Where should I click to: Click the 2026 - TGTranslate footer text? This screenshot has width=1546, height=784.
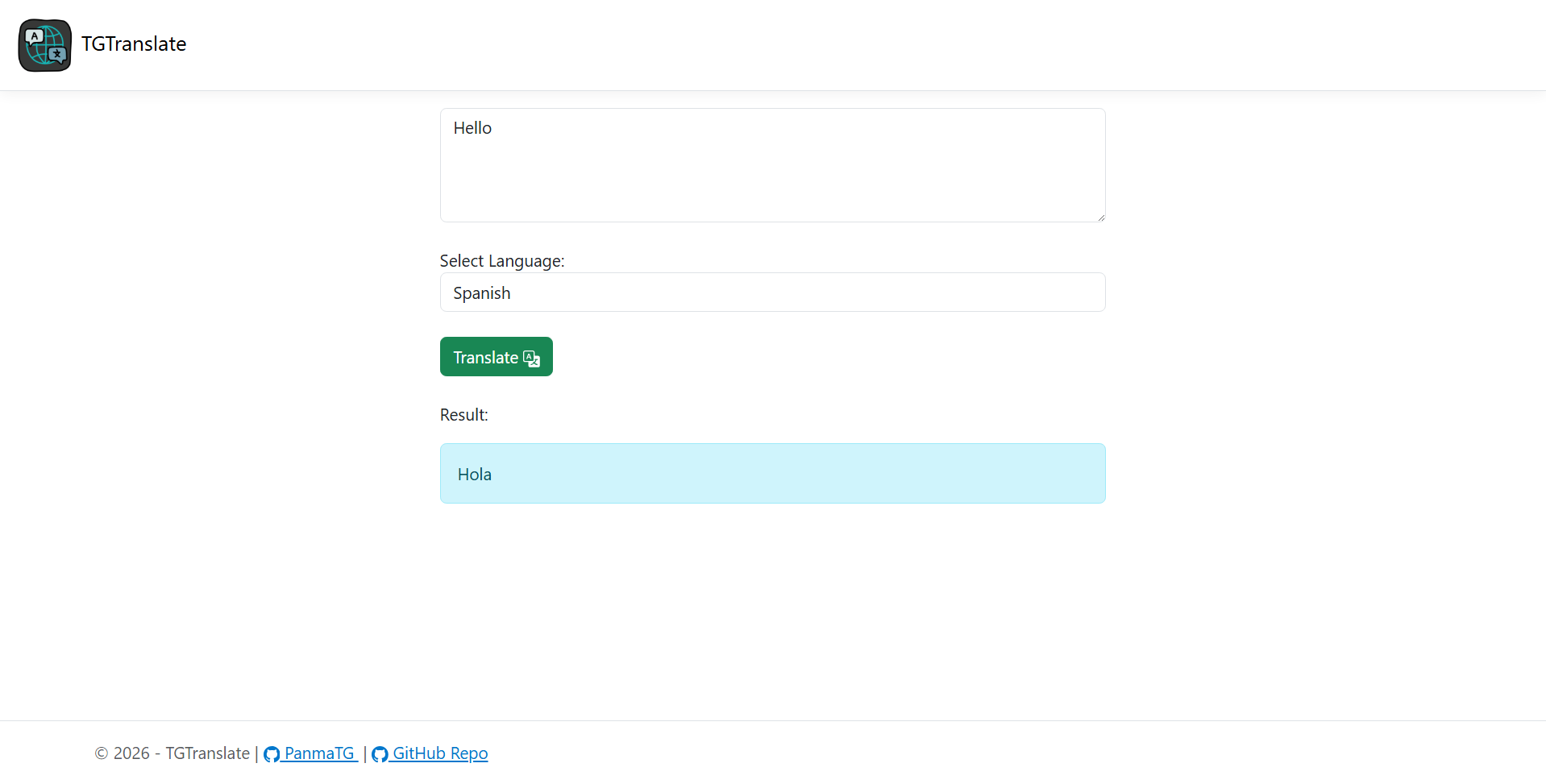click(181, 753)
